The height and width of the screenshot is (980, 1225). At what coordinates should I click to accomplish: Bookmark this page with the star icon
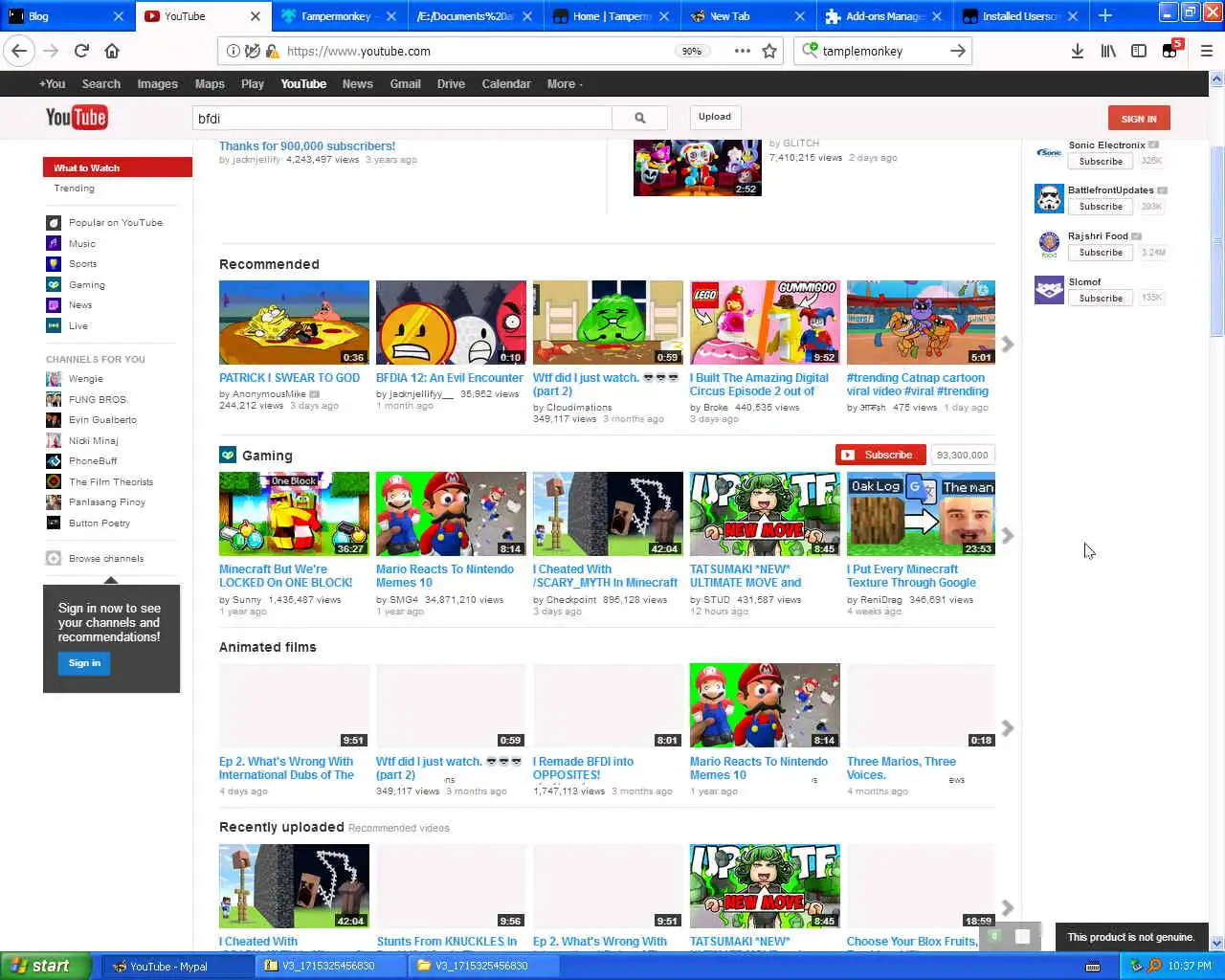(x=769, y=51)
